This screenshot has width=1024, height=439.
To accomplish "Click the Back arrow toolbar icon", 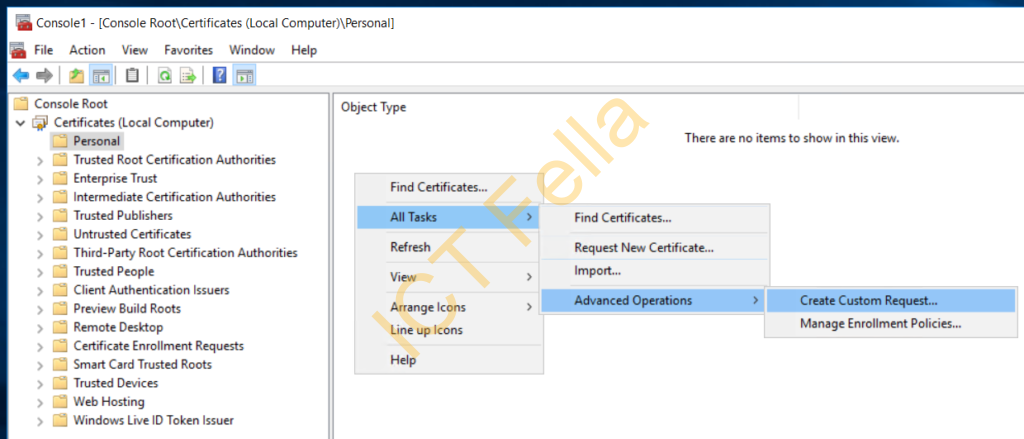I will click(x=21, y=76).
